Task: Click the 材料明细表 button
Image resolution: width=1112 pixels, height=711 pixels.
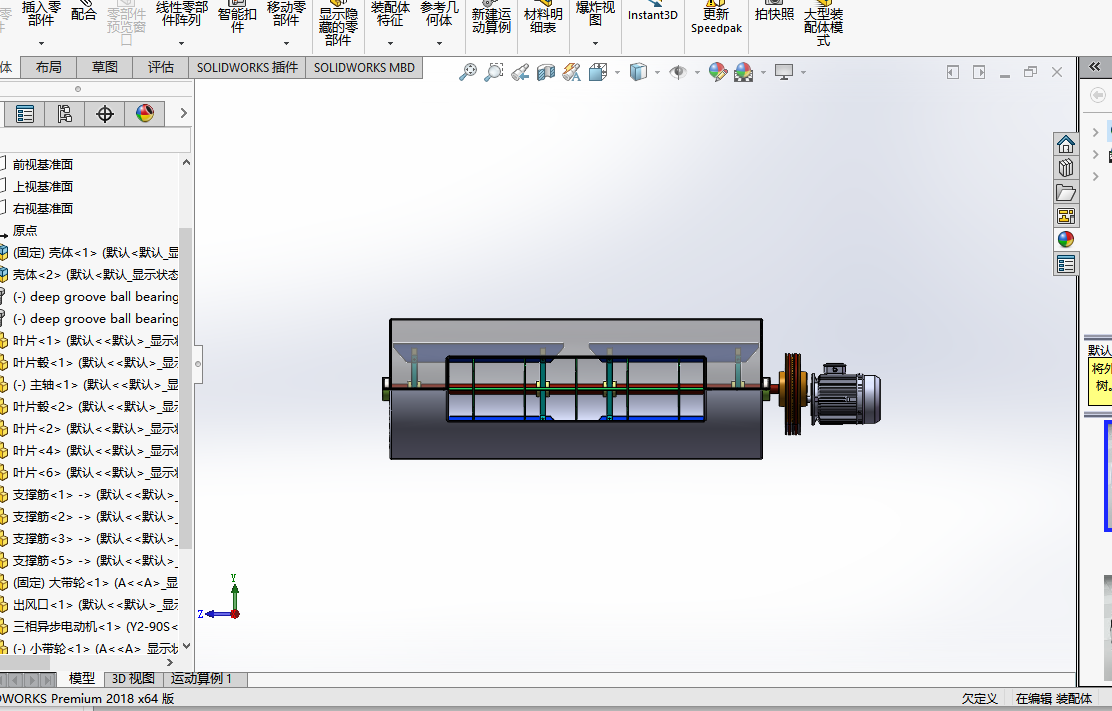Action: pyautogui.click(x=543, y=17)
